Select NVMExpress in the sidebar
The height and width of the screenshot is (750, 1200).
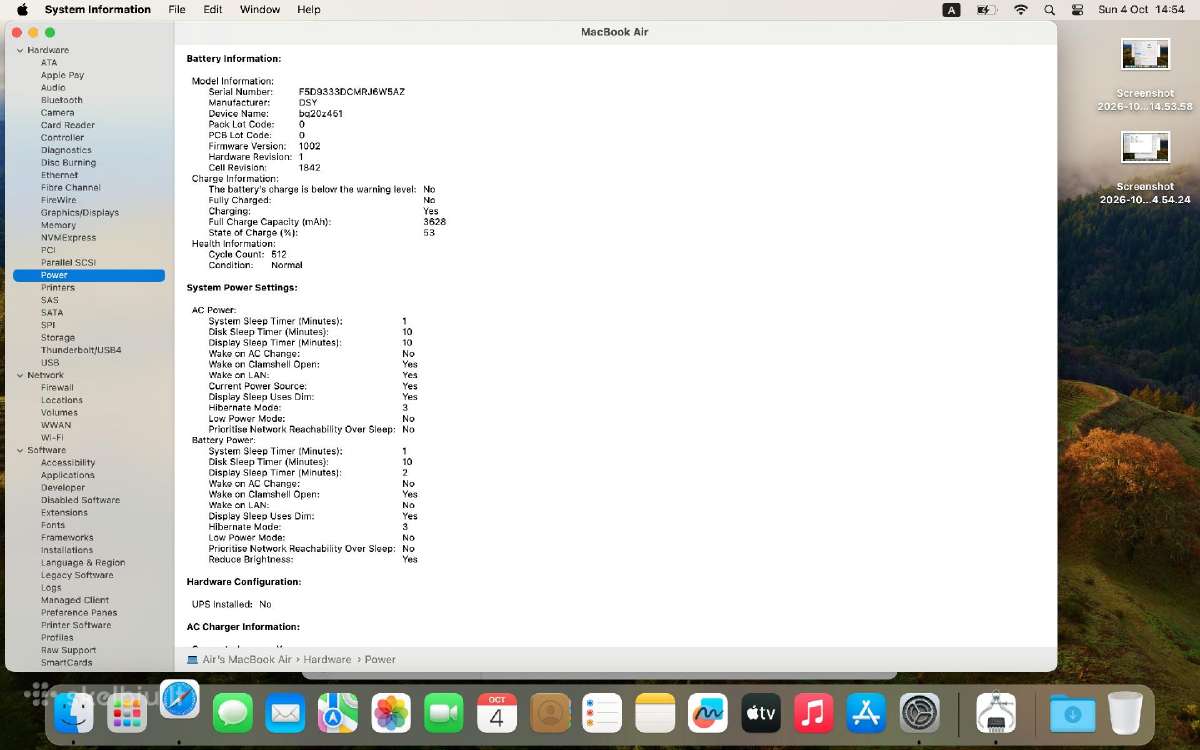(x=68, y=237)
